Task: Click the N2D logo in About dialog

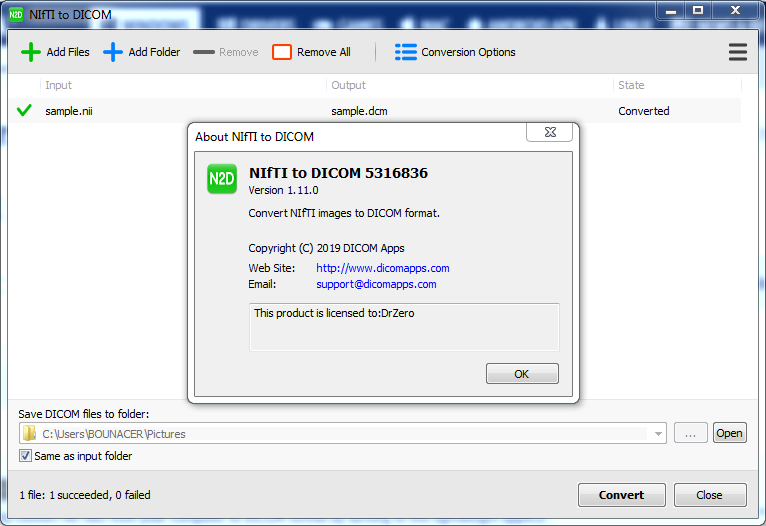Action: [222, 179]
